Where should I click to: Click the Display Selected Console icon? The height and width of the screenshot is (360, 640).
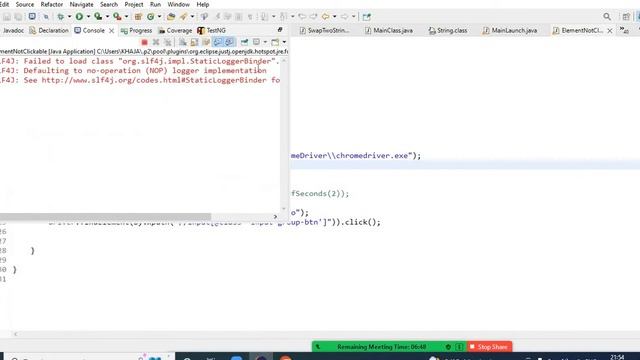(x=256, y=42)
